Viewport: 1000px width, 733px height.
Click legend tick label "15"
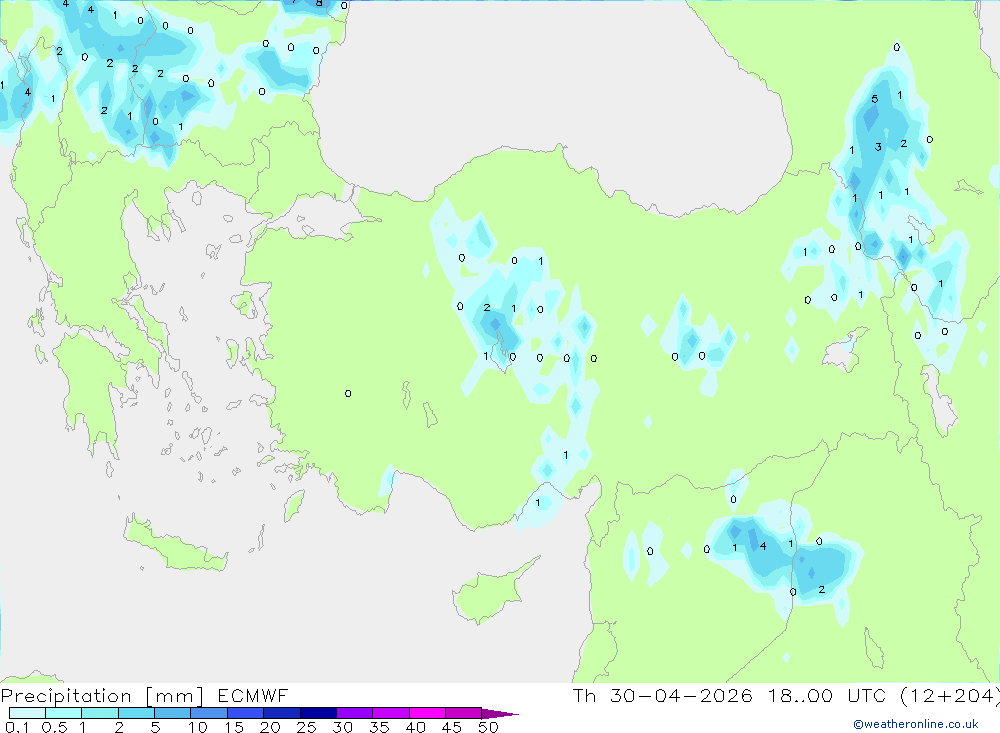tap(233, 727)
